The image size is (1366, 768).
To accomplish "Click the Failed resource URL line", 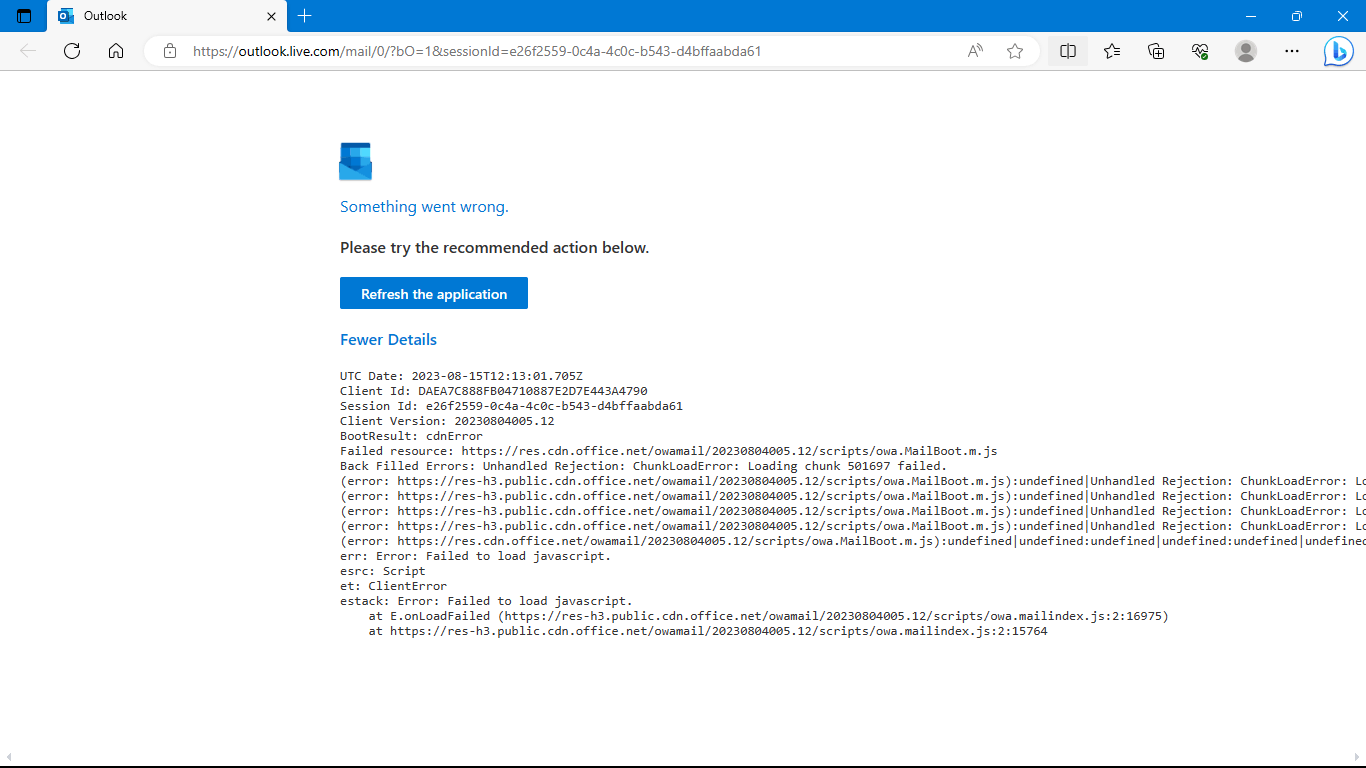I will tap(668, 451).
